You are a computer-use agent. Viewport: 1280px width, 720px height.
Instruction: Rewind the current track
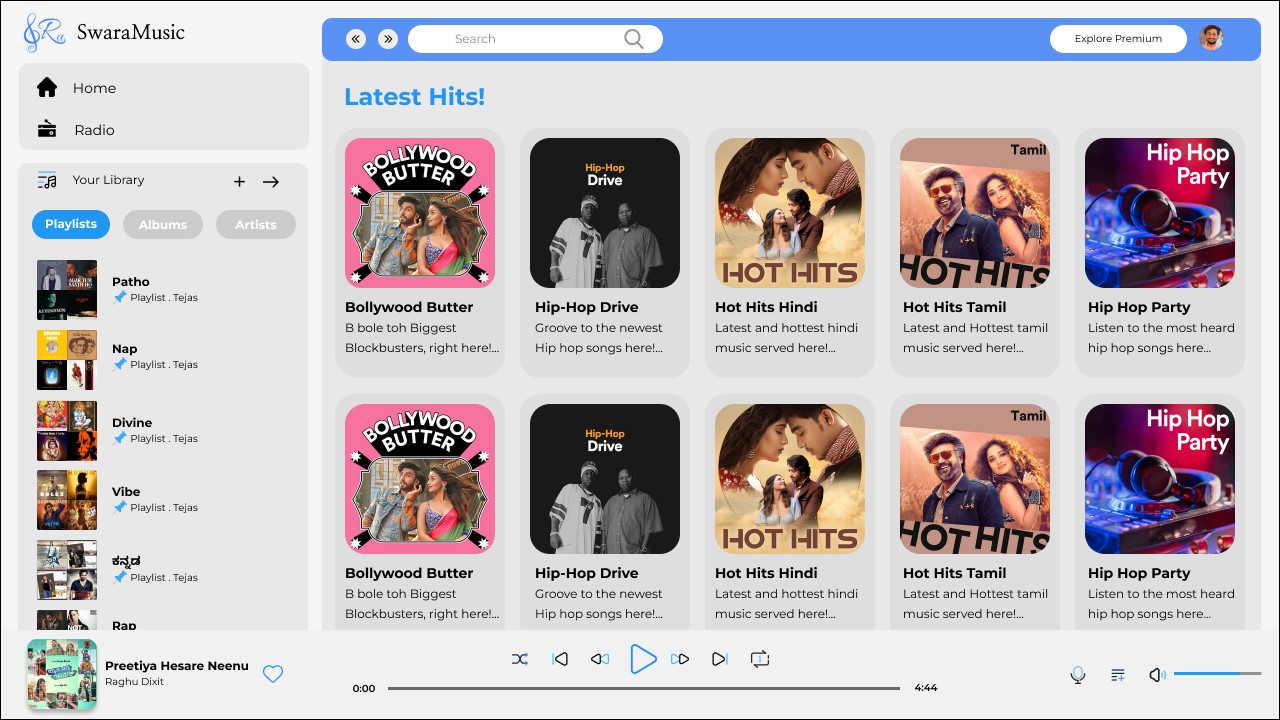click(600, 659)
